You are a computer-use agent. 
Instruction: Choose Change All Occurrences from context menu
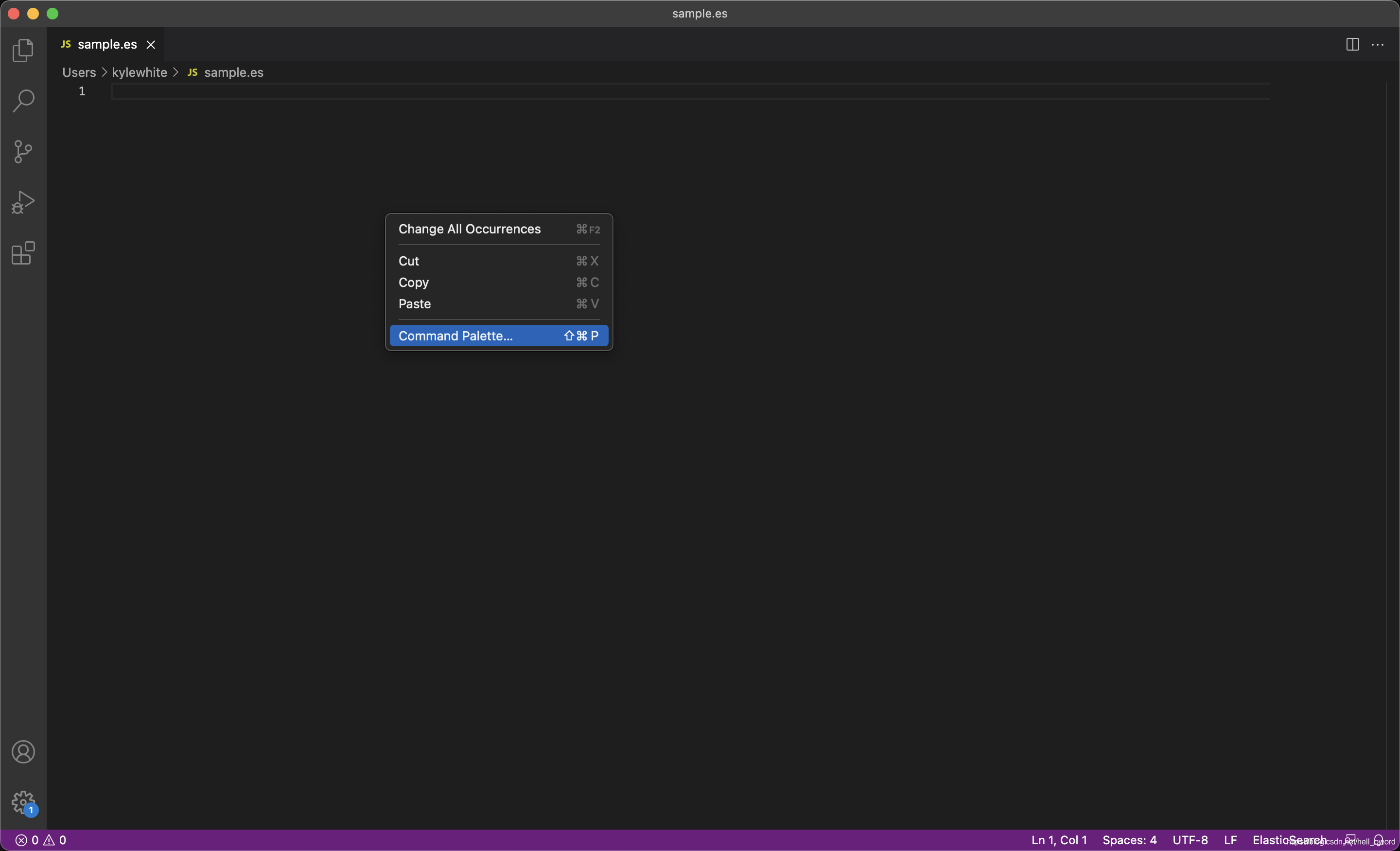pyautogui.click(x=499, y=229)
